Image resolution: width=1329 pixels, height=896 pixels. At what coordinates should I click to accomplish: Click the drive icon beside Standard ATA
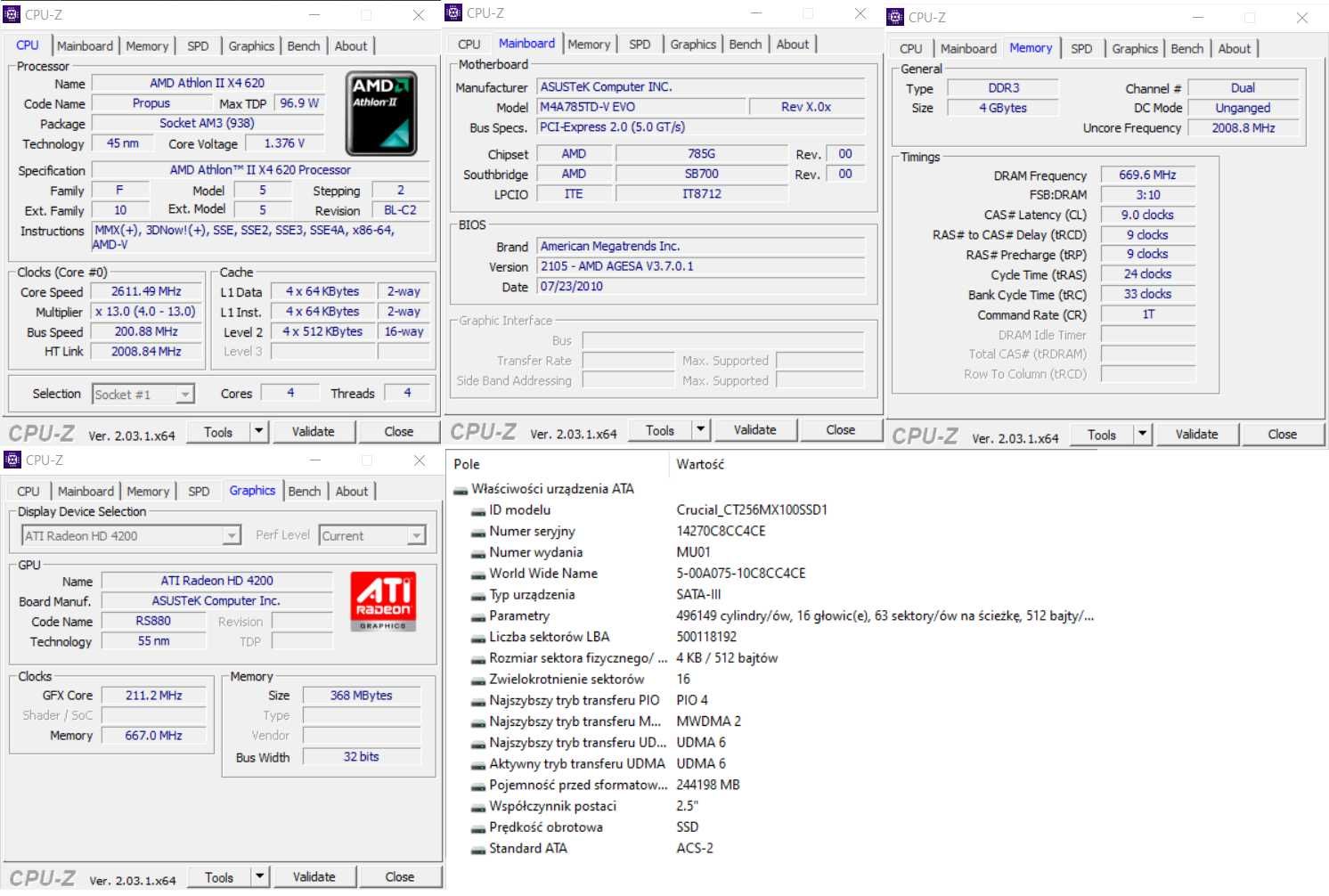(478, 849)
